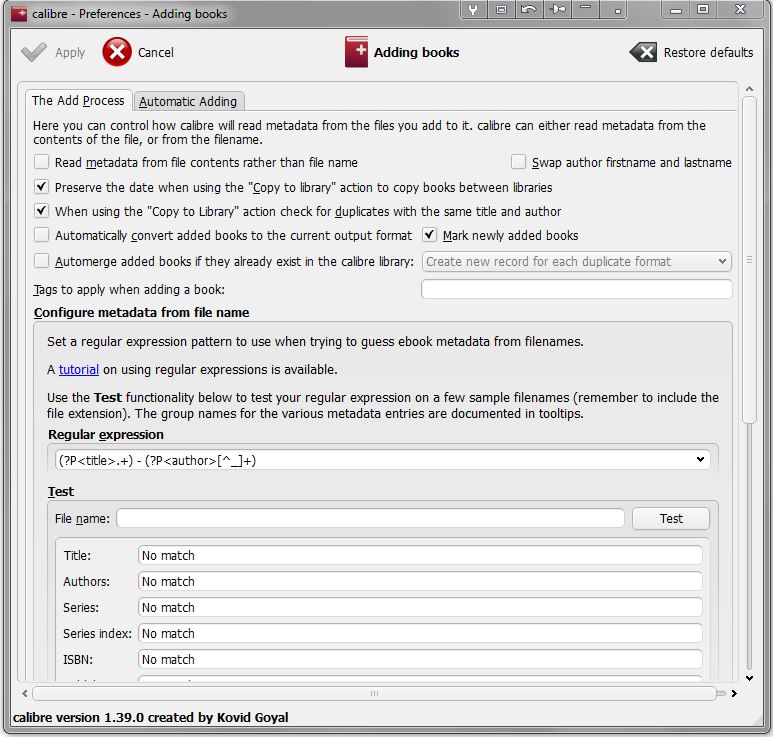Click Restore defaults text
773x737 pixels.
tap(708, 52)
